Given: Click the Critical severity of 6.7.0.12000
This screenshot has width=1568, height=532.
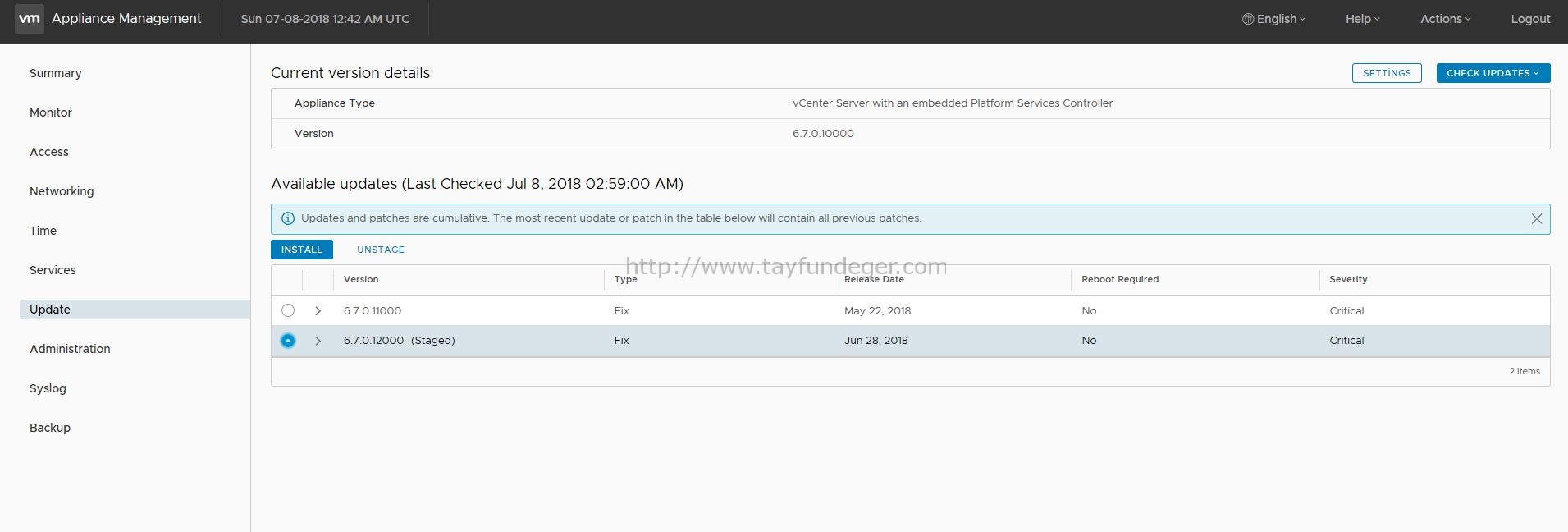Looking at the screenshot, I should tap(1346, 341).
